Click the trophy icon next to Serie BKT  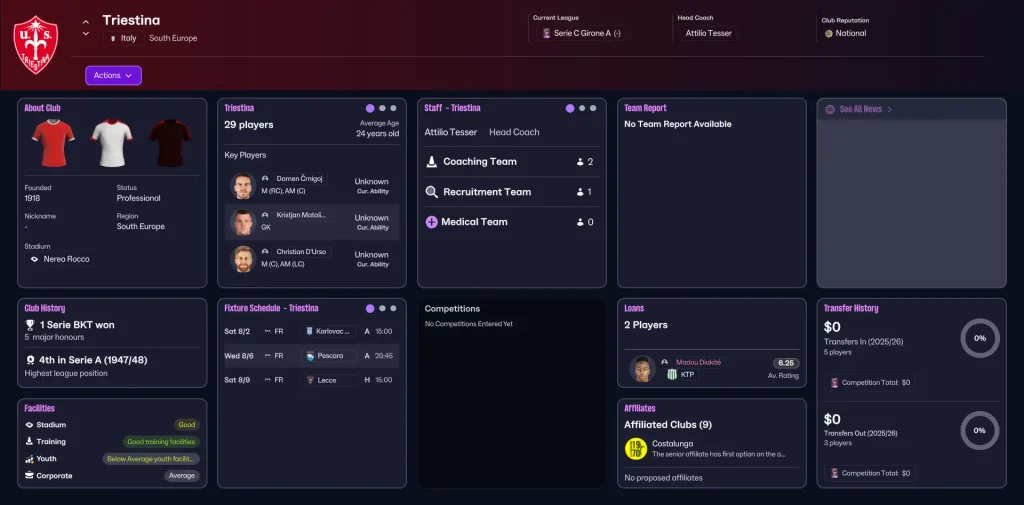point(30,325)
